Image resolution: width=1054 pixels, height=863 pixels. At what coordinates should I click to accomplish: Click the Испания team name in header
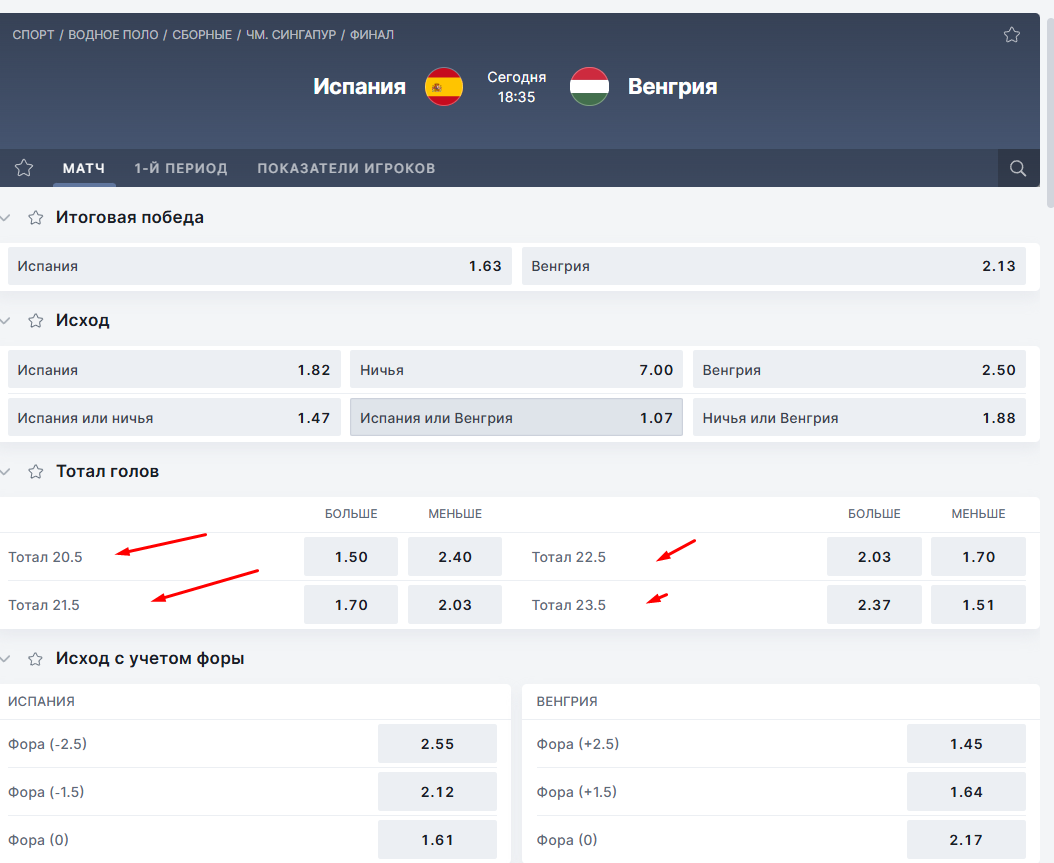(360, 87)
